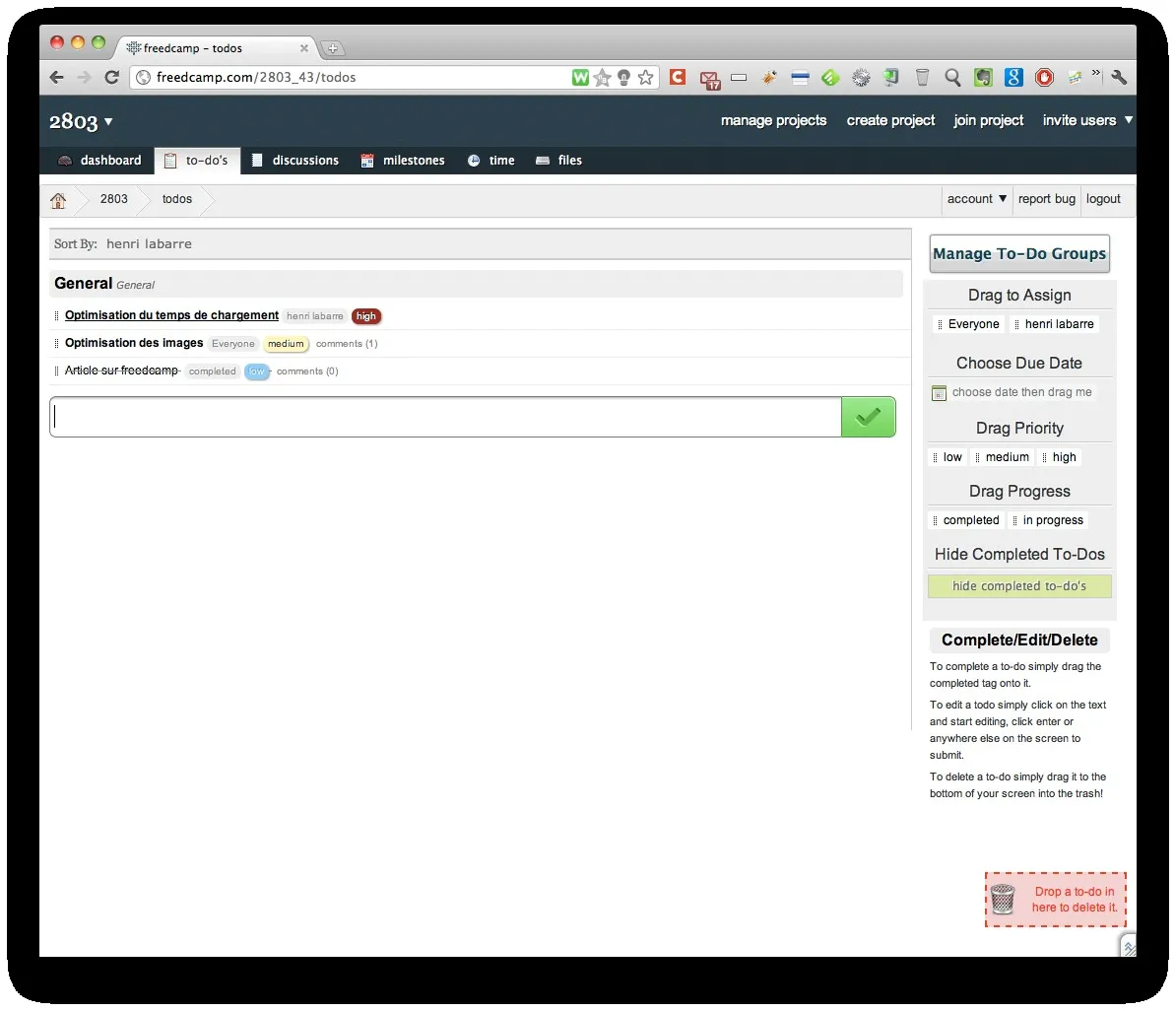
Task: Log out using the logout link
Action: (x=1102, y=199)
